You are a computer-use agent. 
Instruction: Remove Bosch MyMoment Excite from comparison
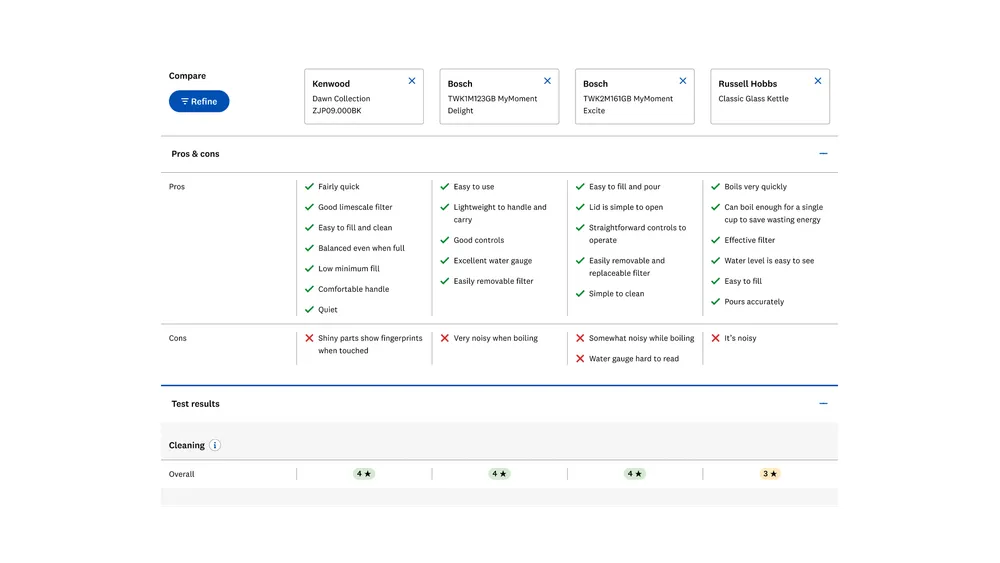[x=683, y=81]
